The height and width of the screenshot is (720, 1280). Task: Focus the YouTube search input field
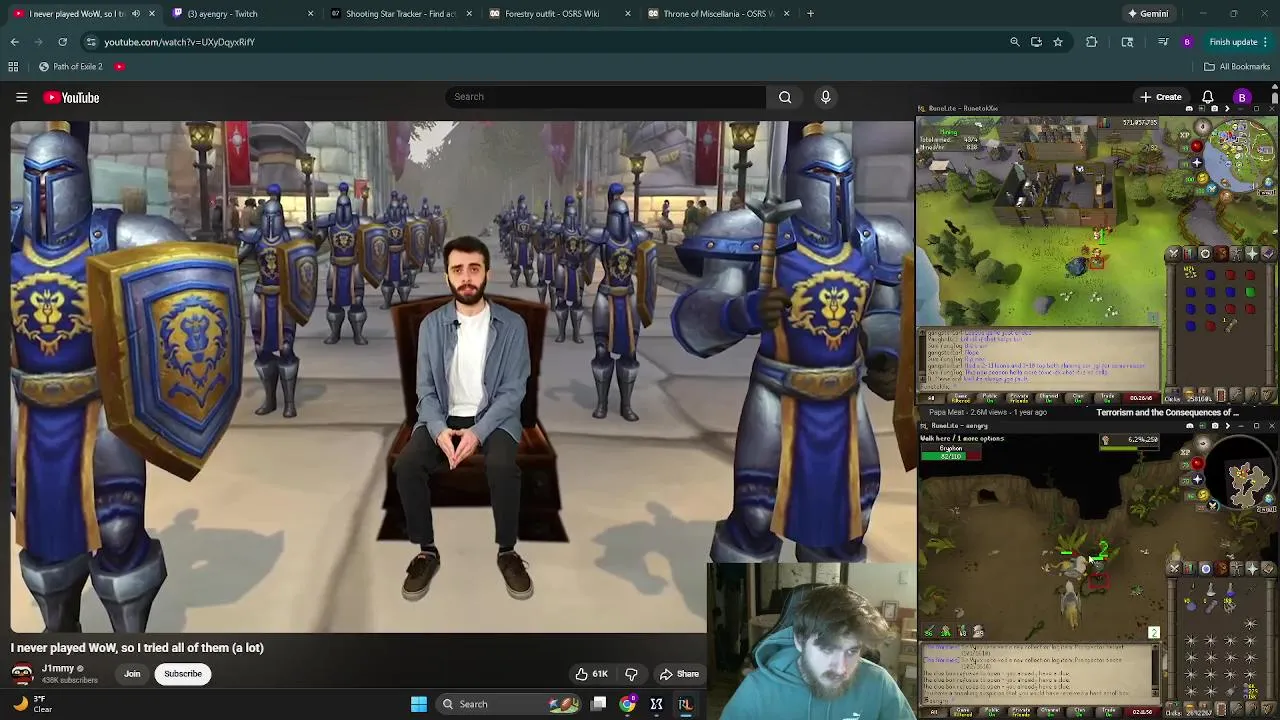[605, 97]
